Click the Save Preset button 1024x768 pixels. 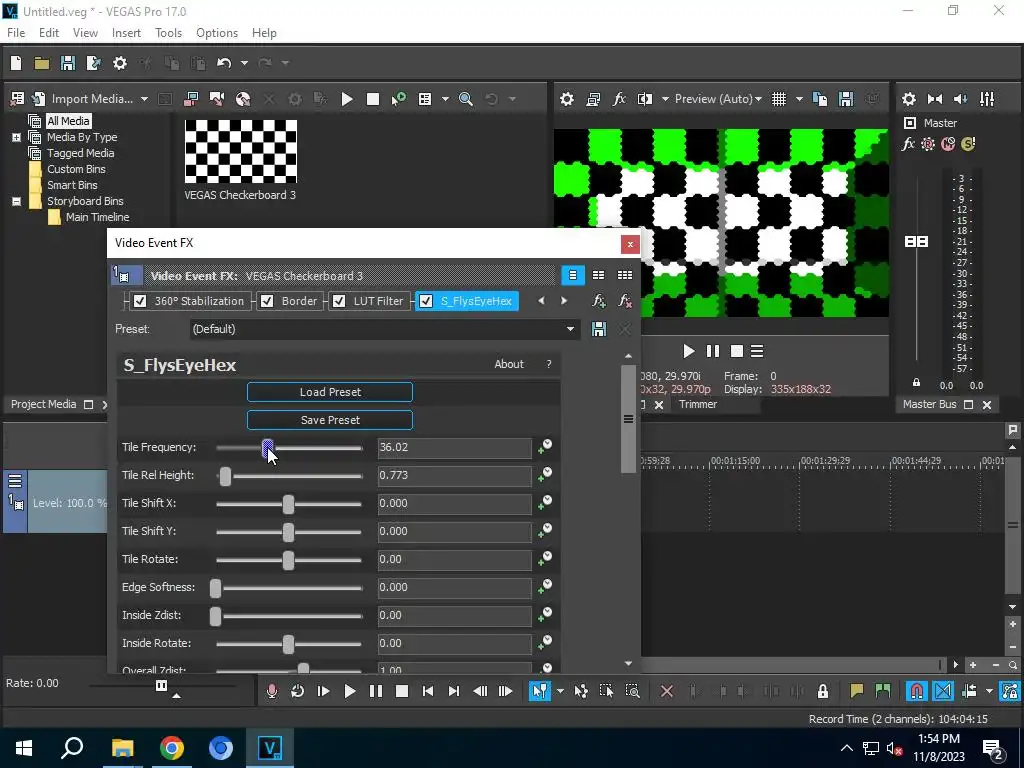coord(330,420)
